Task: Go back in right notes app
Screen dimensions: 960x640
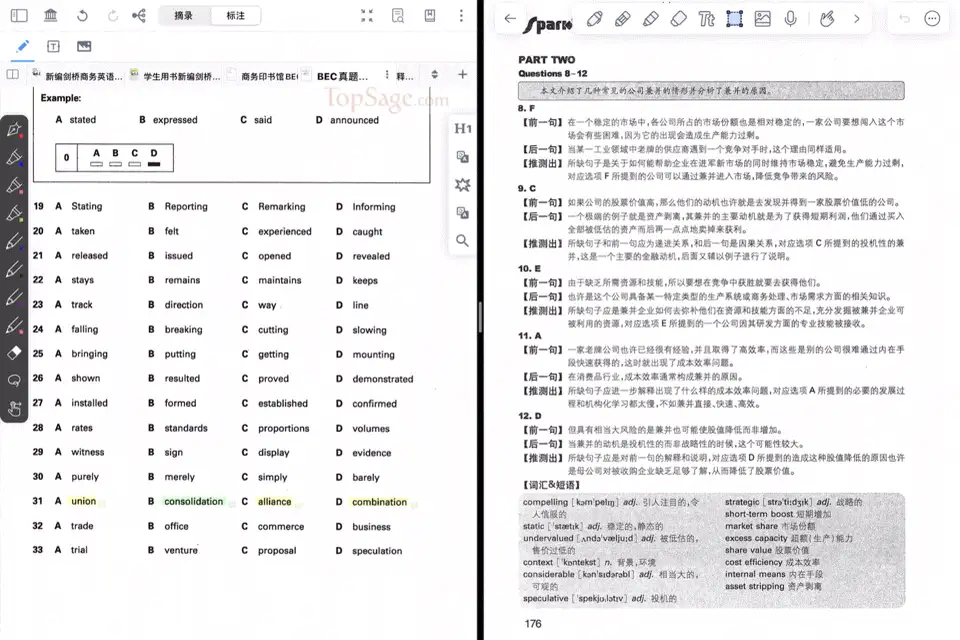Action: click(510, 18)
